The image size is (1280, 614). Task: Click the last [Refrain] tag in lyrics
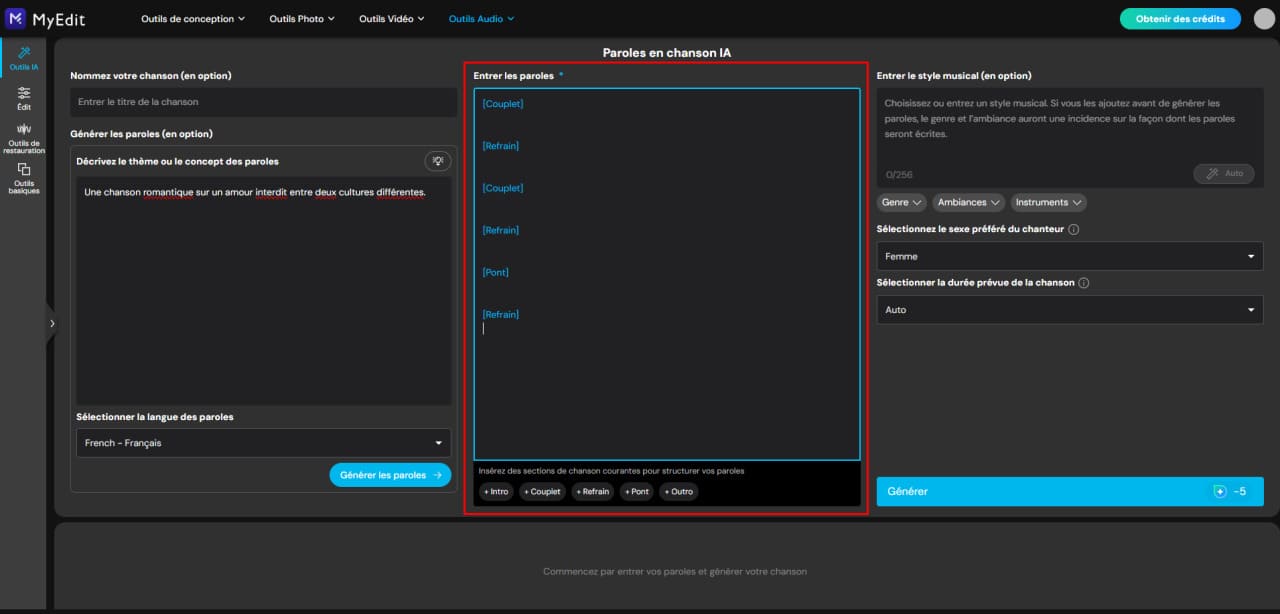[501, 314]
